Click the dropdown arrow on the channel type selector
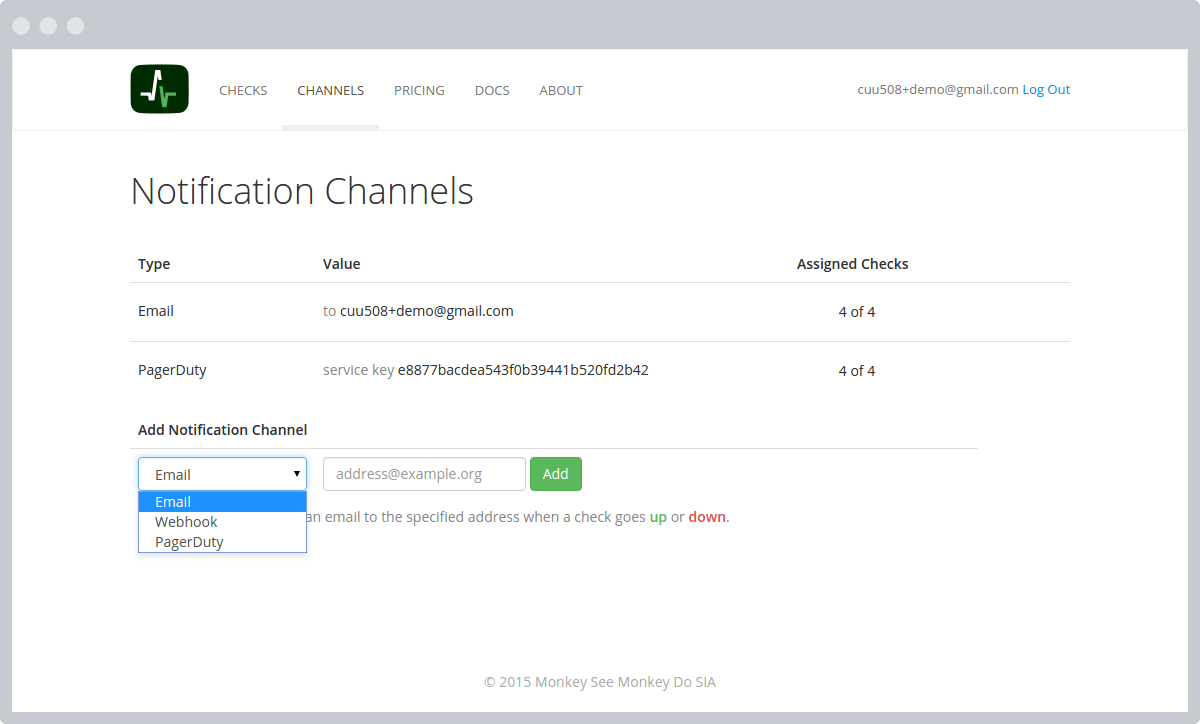This screenshot has height=724, width=1200. point(297,474)
